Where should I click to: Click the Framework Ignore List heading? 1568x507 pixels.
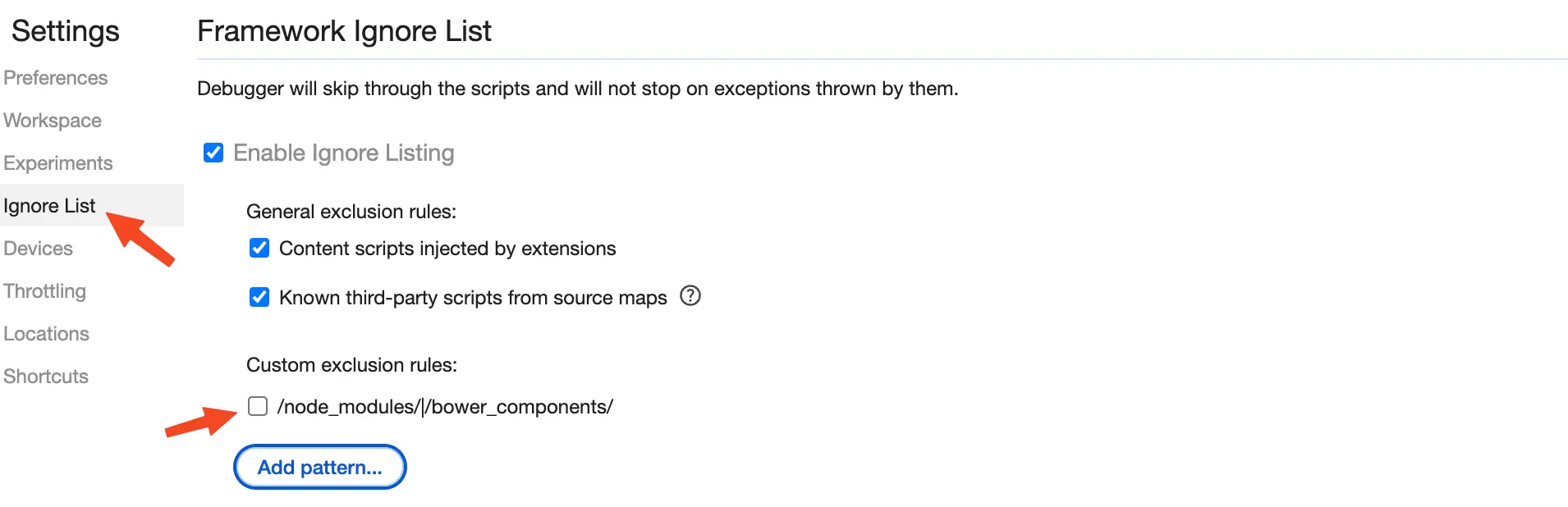tap(344, 31)
